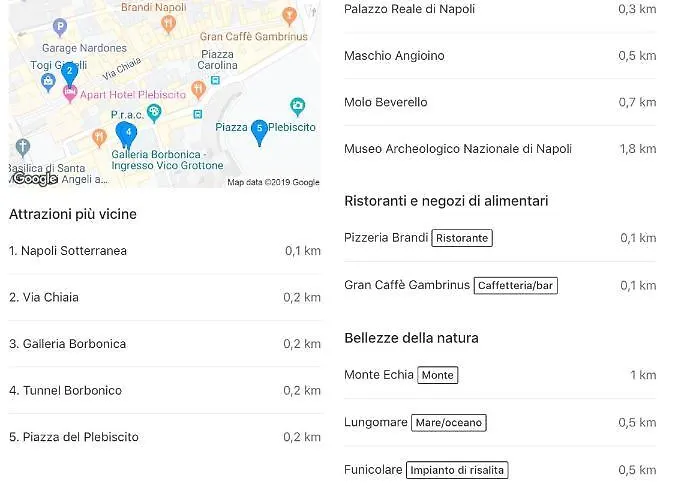This screenshot has height=500, width=675.
Task: Click the Gran Caffè Gambrinus restaurant map icon
Action: tap(290, 15)
